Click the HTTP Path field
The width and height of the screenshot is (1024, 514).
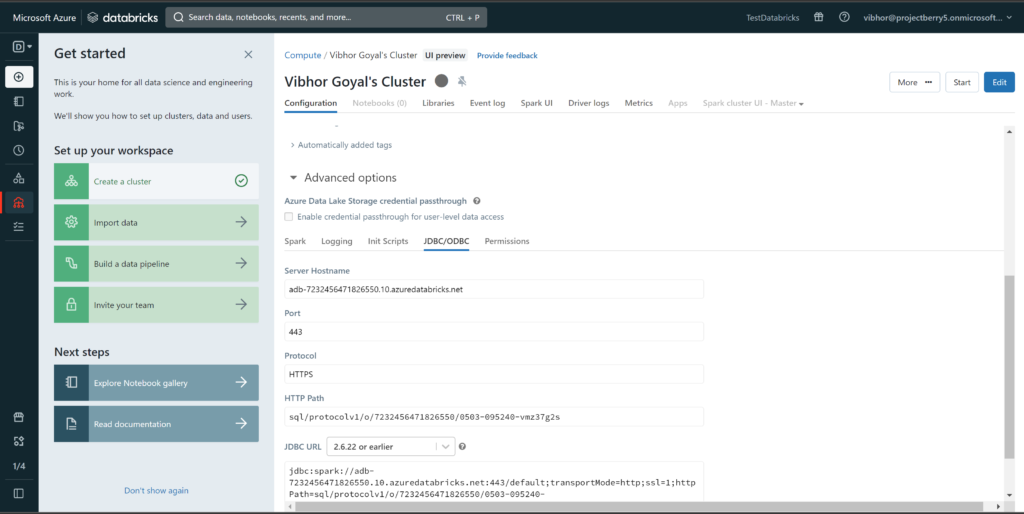coord(494,417)
